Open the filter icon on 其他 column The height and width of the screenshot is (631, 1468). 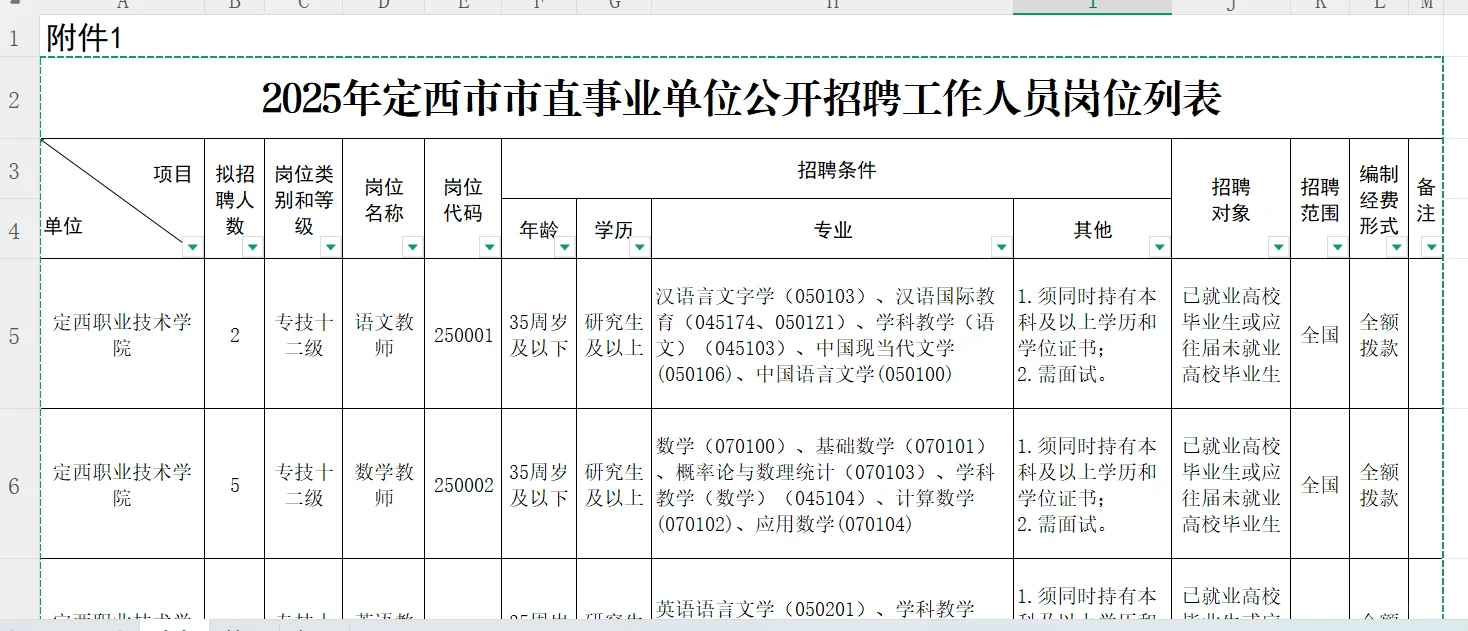click(1158, 247)
